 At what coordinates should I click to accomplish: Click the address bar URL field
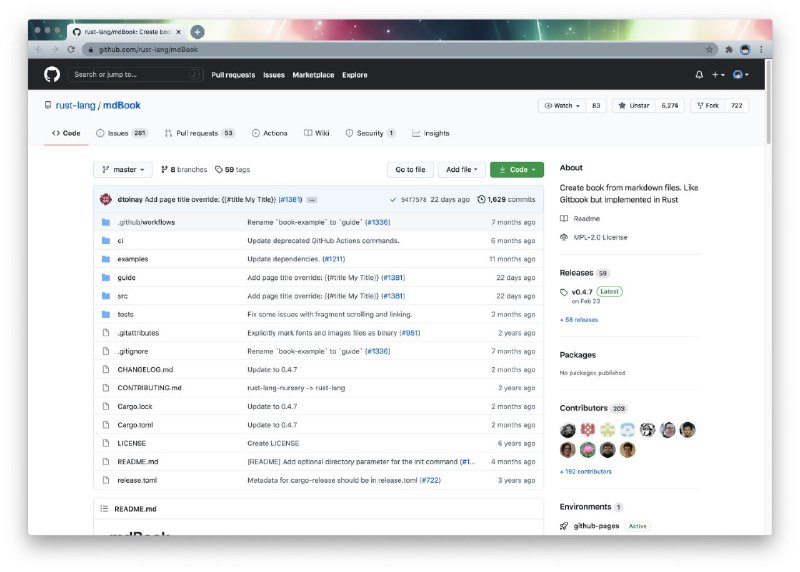[x=398, y=49]
